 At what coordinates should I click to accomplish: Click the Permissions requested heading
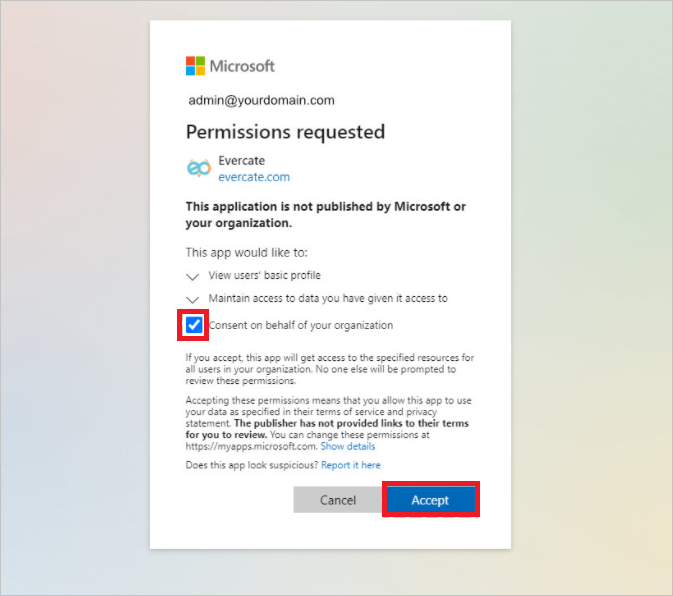point(285,132)
